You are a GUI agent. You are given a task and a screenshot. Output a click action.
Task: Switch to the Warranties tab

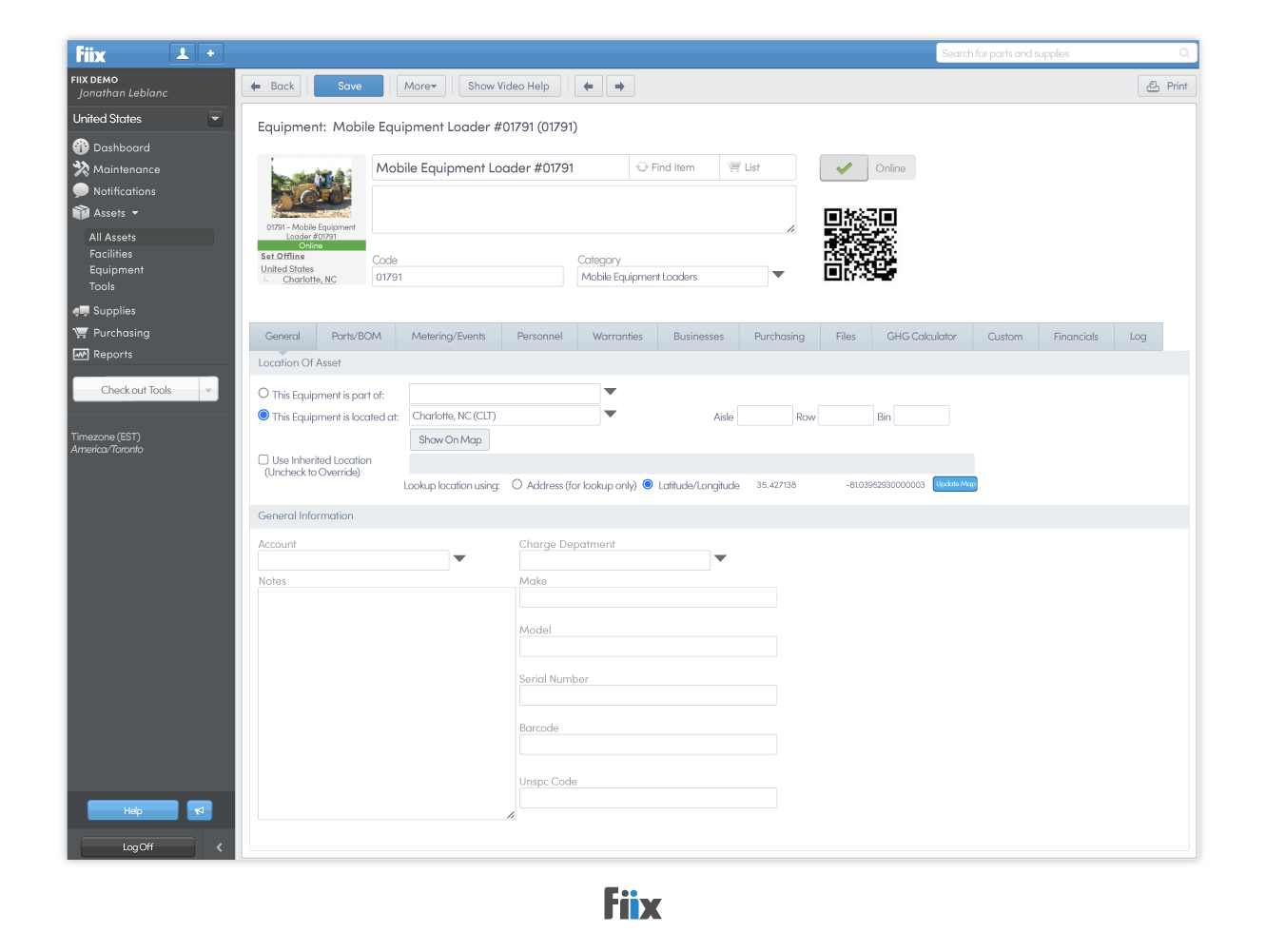[617, 337]
